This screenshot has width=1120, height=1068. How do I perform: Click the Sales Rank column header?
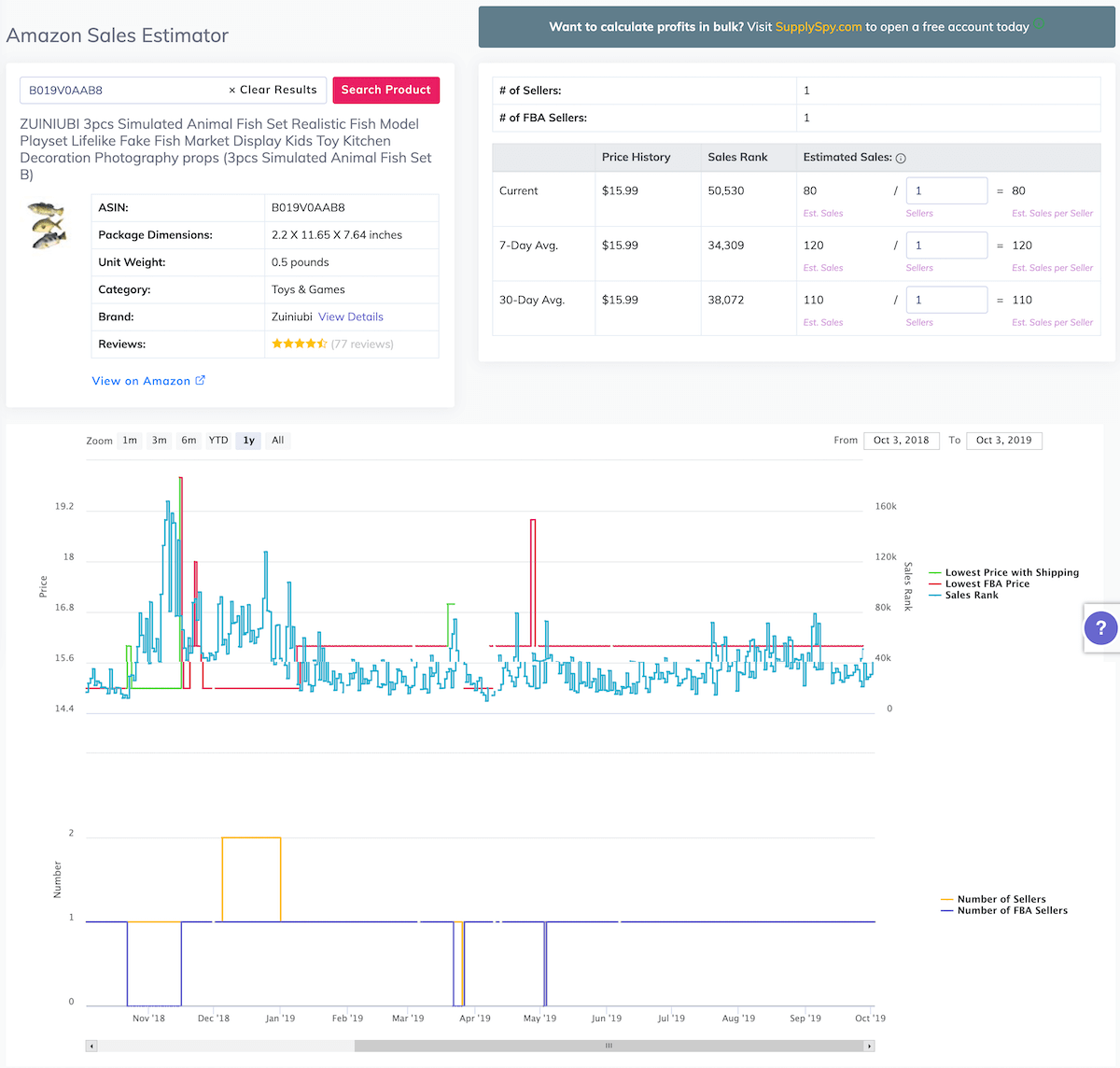(737, 157)
